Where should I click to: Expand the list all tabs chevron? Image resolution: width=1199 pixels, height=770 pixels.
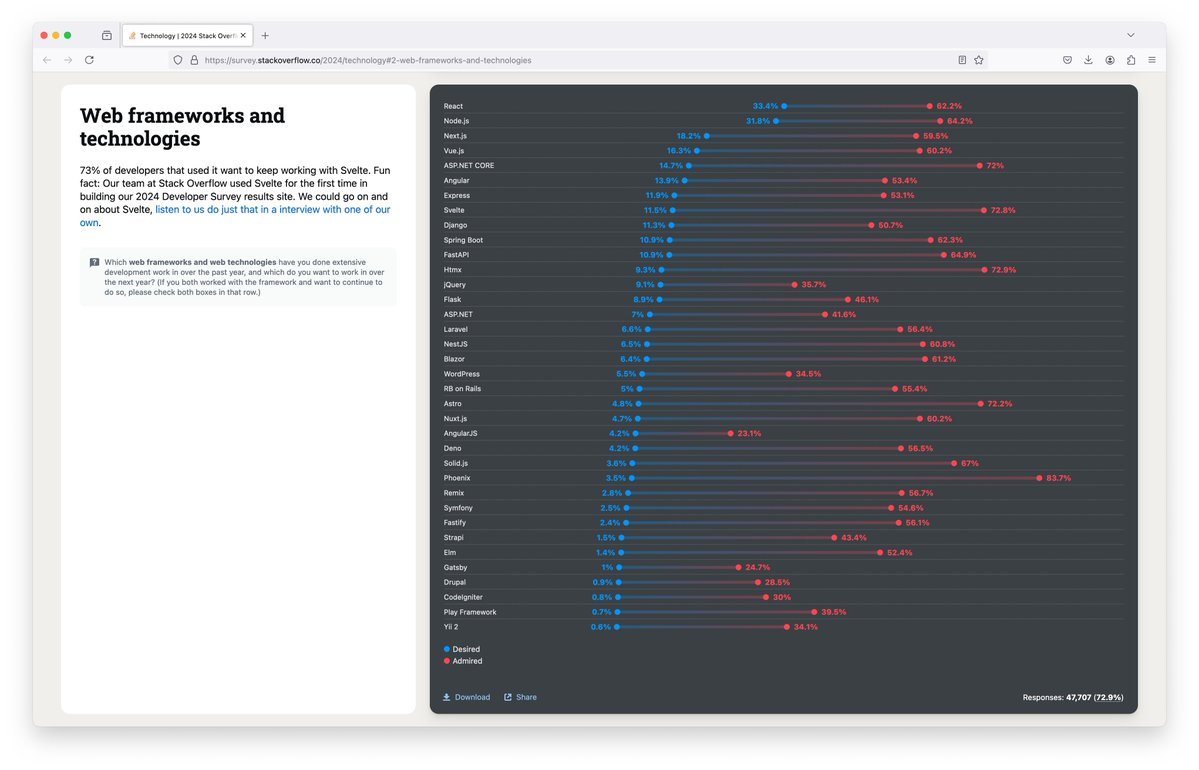click(x=1130, y=35)
